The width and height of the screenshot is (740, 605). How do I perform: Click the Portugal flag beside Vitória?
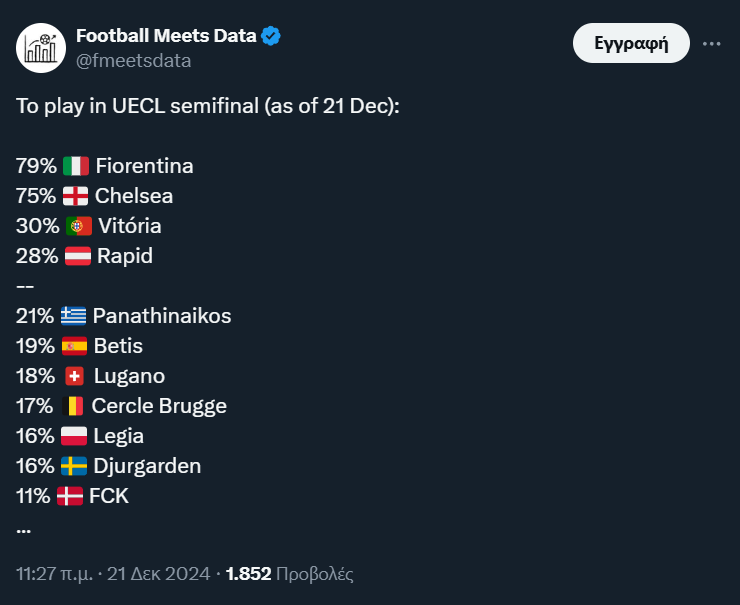[78, 226]
